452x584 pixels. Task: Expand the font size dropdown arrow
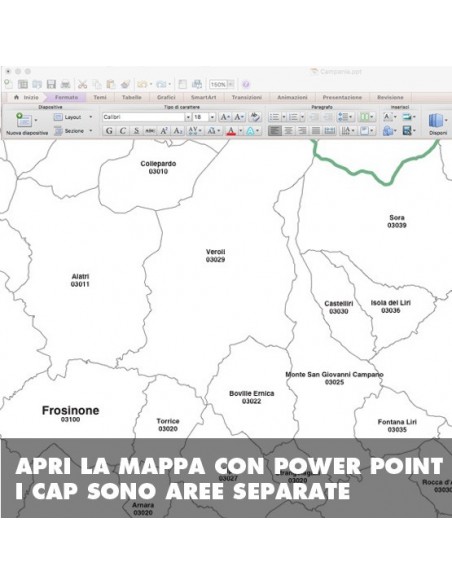[212, 117]
